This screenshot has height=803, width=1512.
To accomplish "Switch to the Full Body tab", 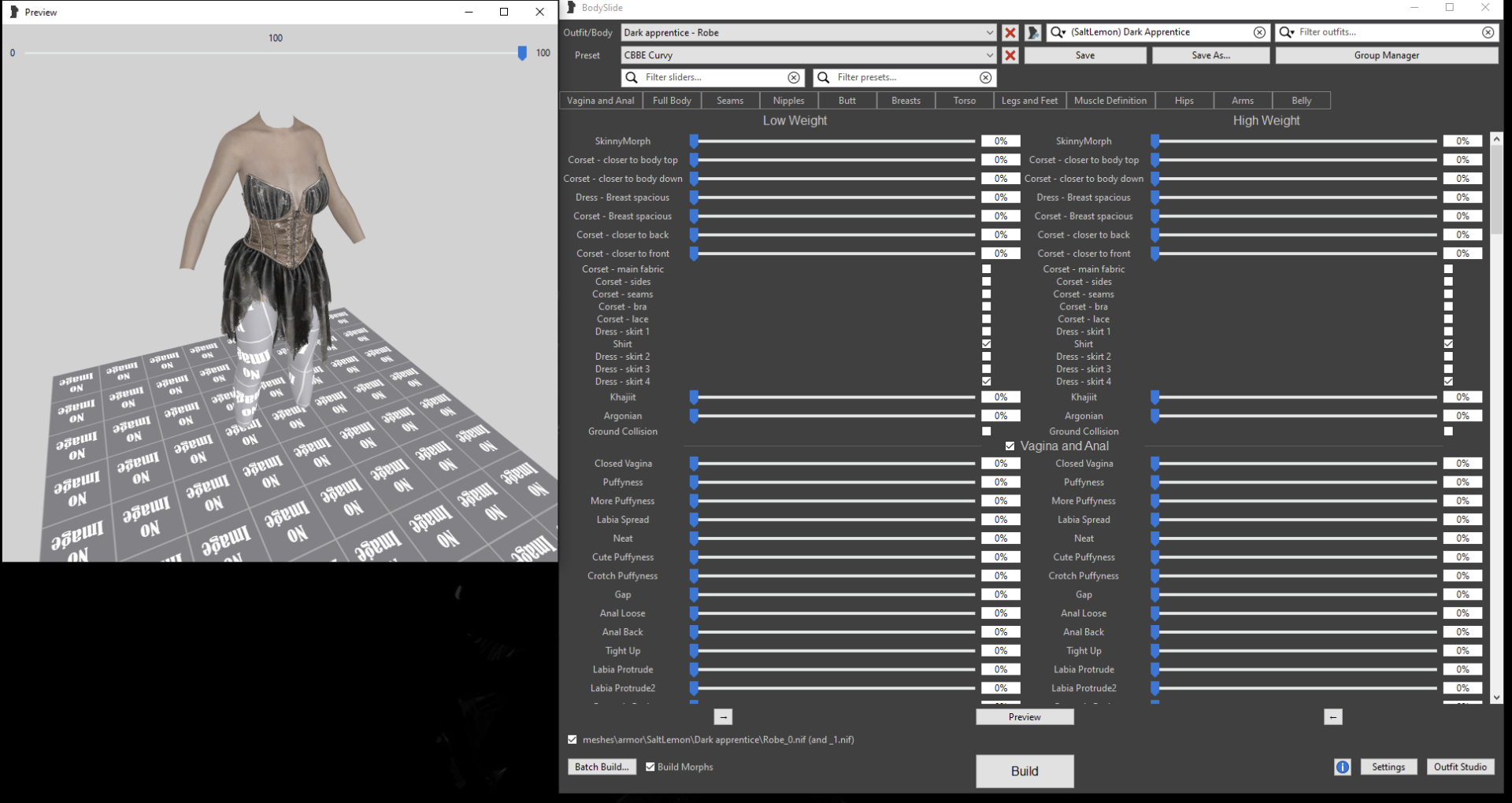I will [x=672, y=101].
